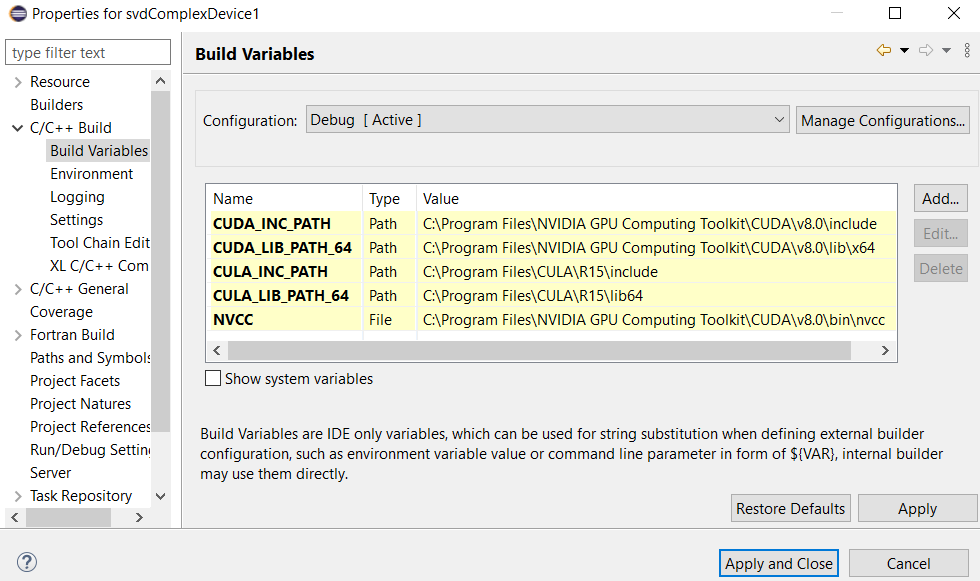The width and height of the screenshot is (980, 581).
Task: Open the back history dropdown arrow
Action: 904,51
